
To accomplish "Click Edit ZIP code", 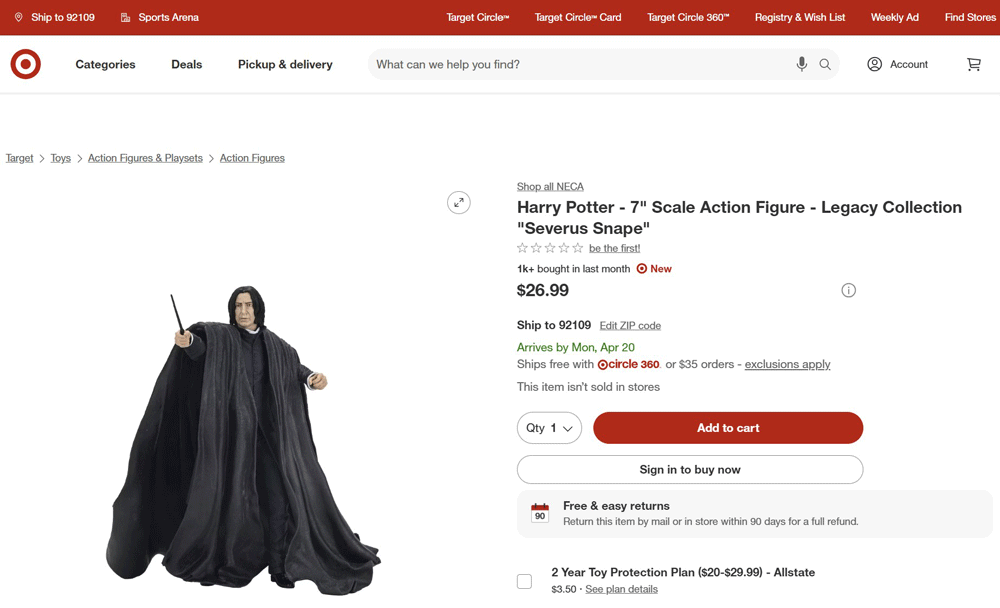I will [629, 325].
